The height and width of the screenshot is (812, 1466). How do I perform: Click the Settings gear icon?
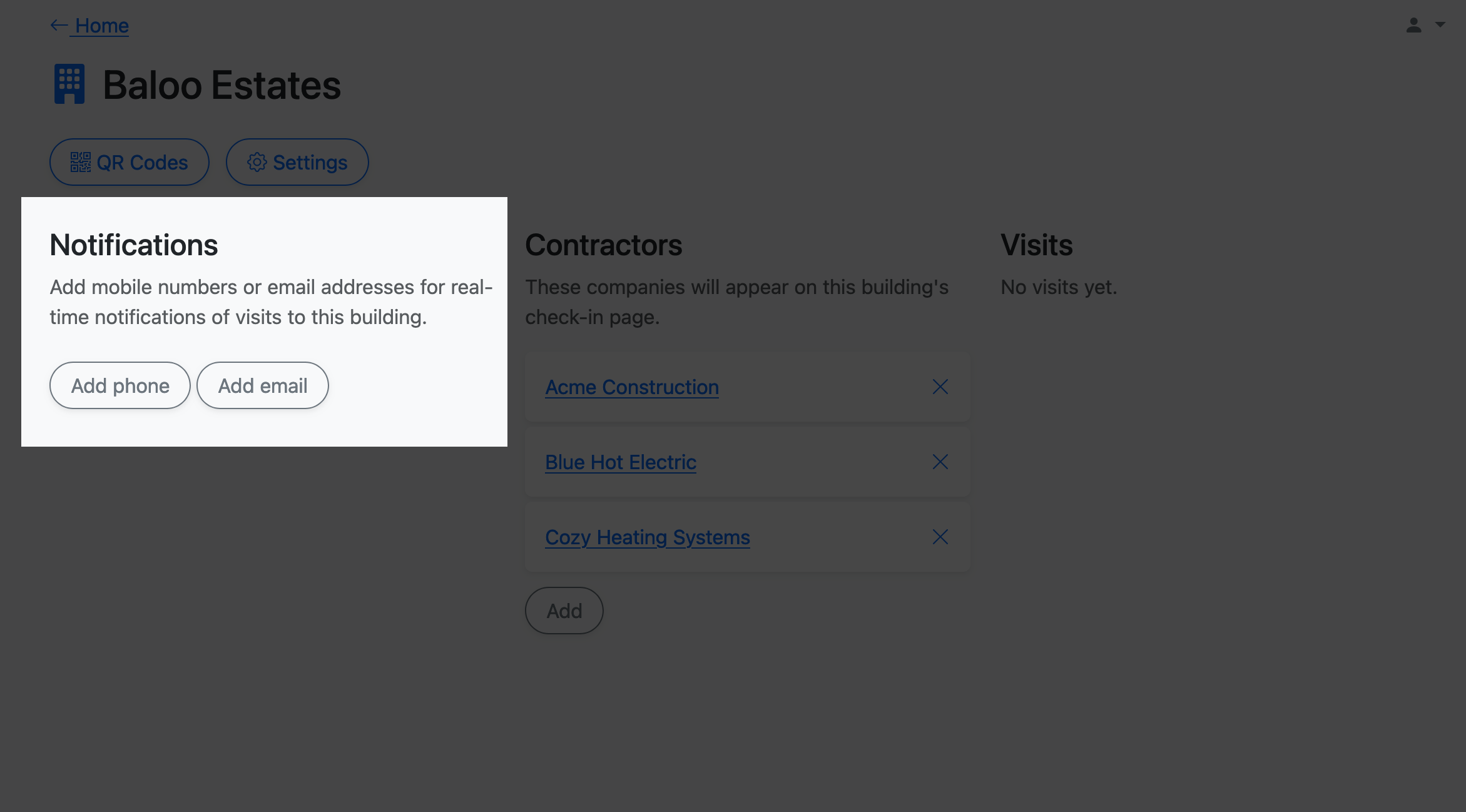(x=257, y=163)
